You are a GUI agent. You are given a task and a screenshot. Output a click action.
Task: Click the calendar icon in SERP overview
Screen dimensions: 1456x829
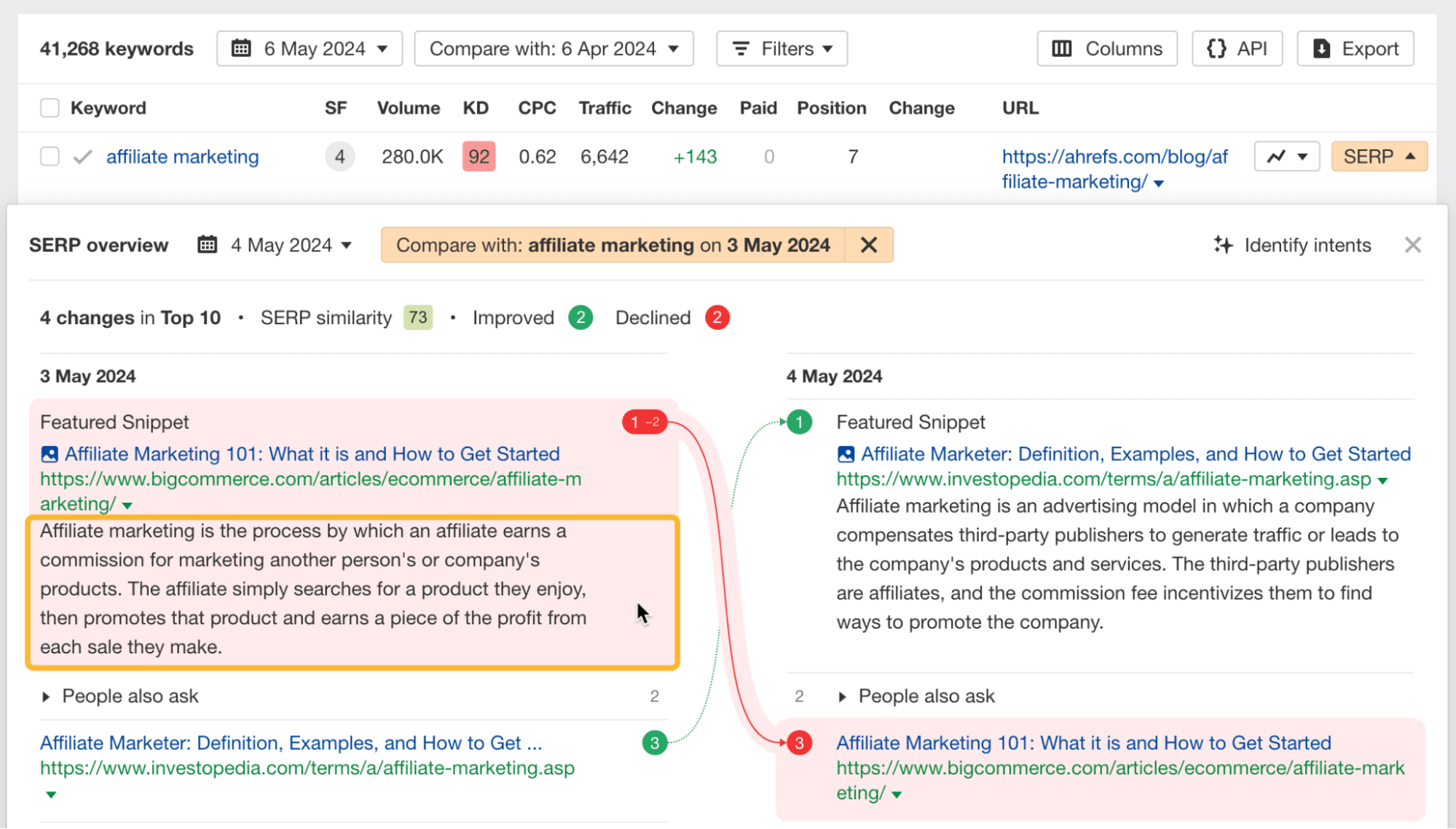(207, 245)
